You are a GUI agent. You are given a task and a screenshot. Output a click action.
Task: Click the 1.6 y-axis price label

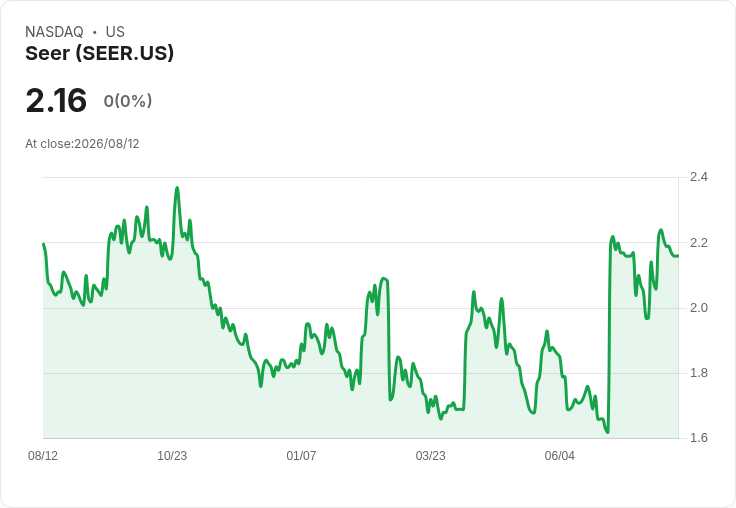698,438
